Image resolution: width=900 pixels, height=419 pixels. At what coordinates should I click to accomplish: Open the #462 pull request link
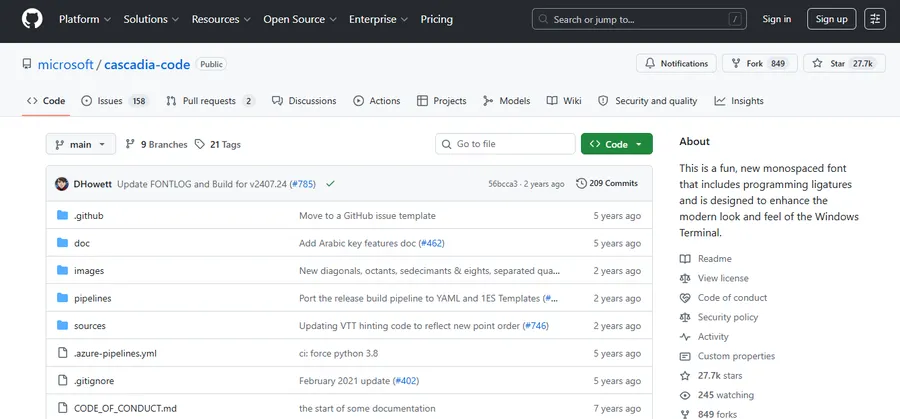click(432, 243)
